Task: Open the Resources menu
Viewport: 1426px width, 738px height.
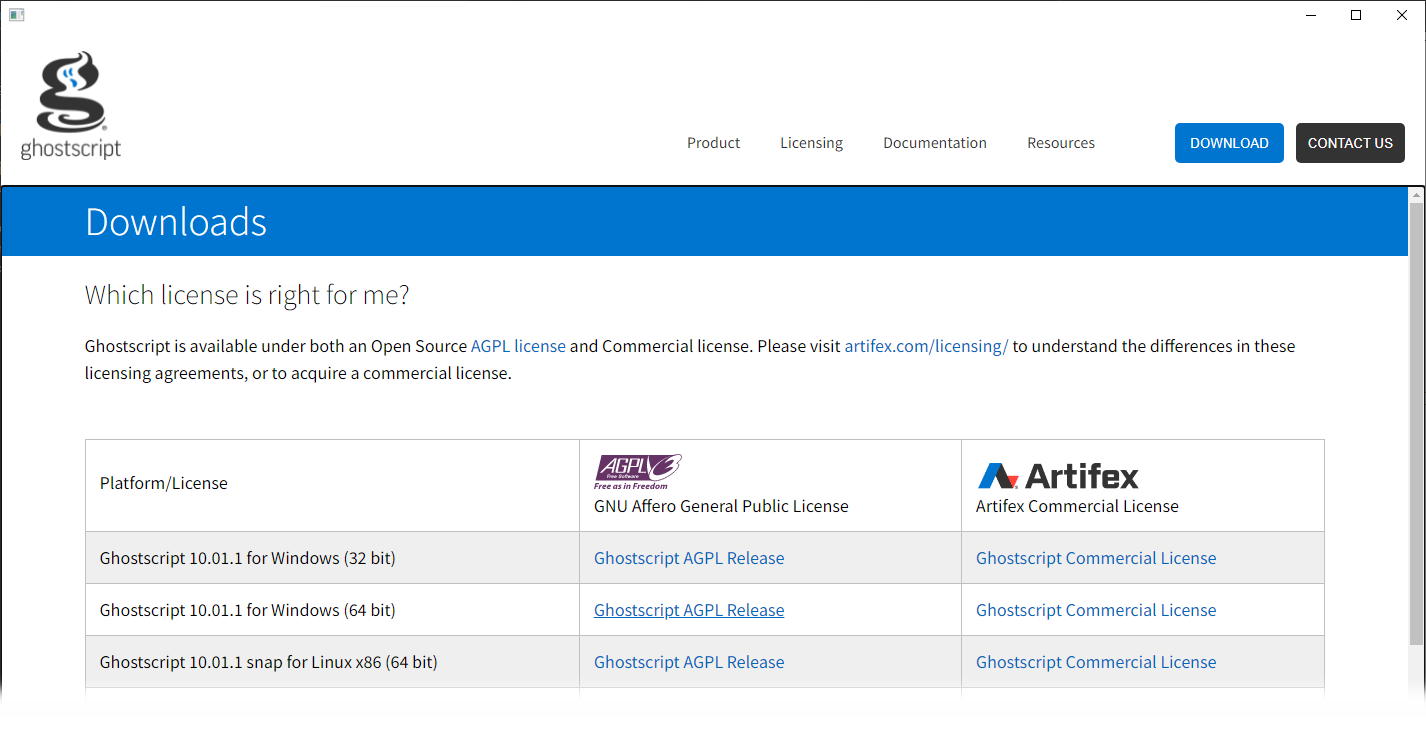Action: (1060, 142)
